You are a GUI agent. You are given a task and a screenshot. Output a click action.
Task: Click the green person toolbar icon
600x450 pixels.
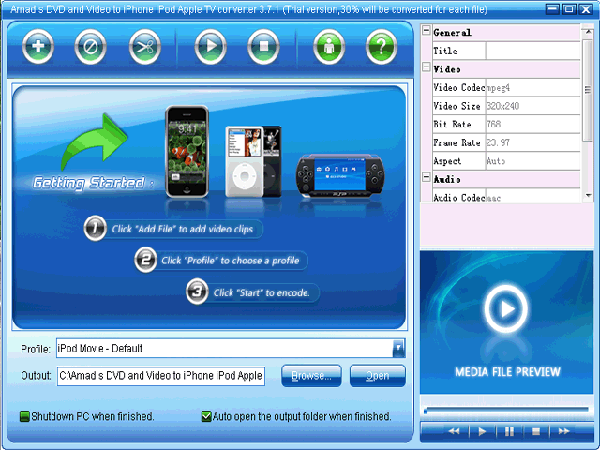click(329, 47)
